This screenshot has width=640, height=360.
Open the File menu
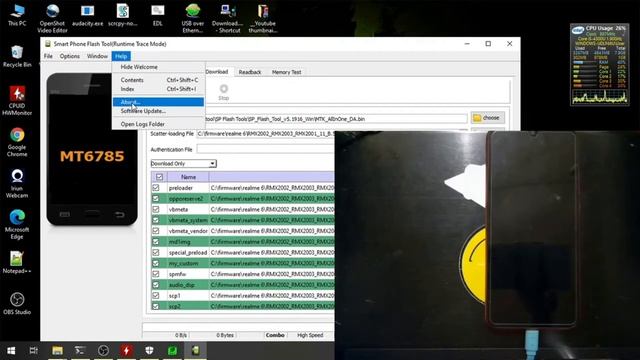coord(48,56)
